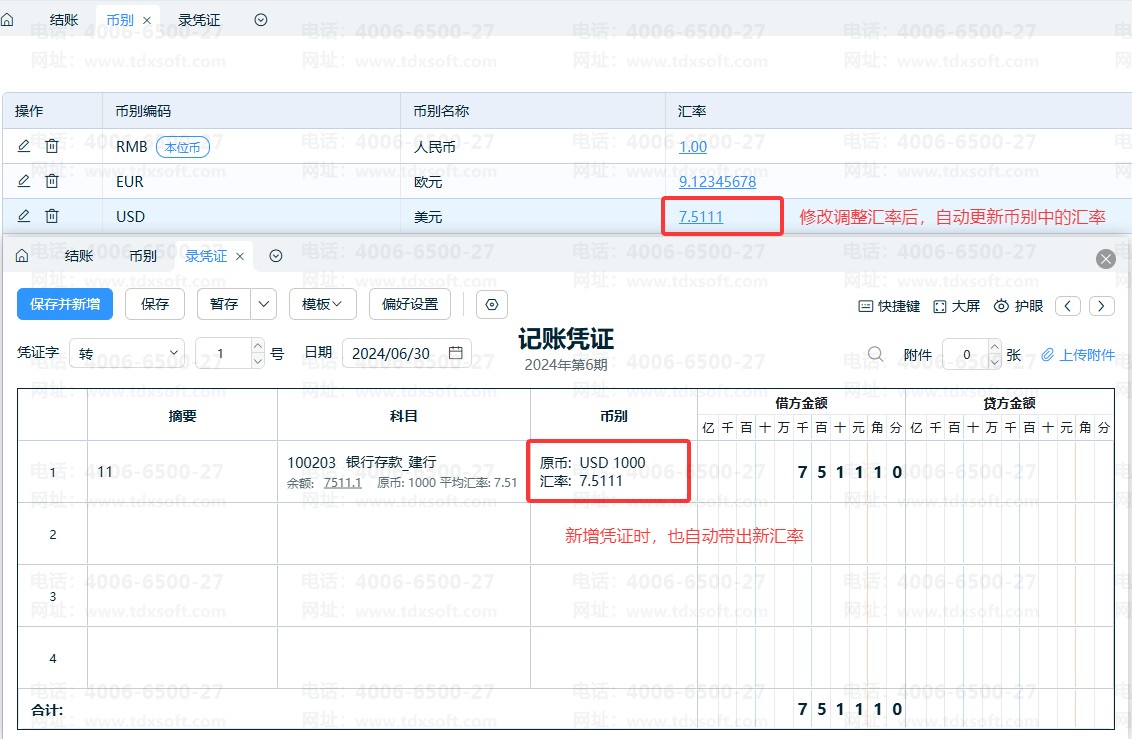The height and width of the screenshot is (739, 1132).
Task: Open the 模板 dropdown menu
Action: click(323, 304)
